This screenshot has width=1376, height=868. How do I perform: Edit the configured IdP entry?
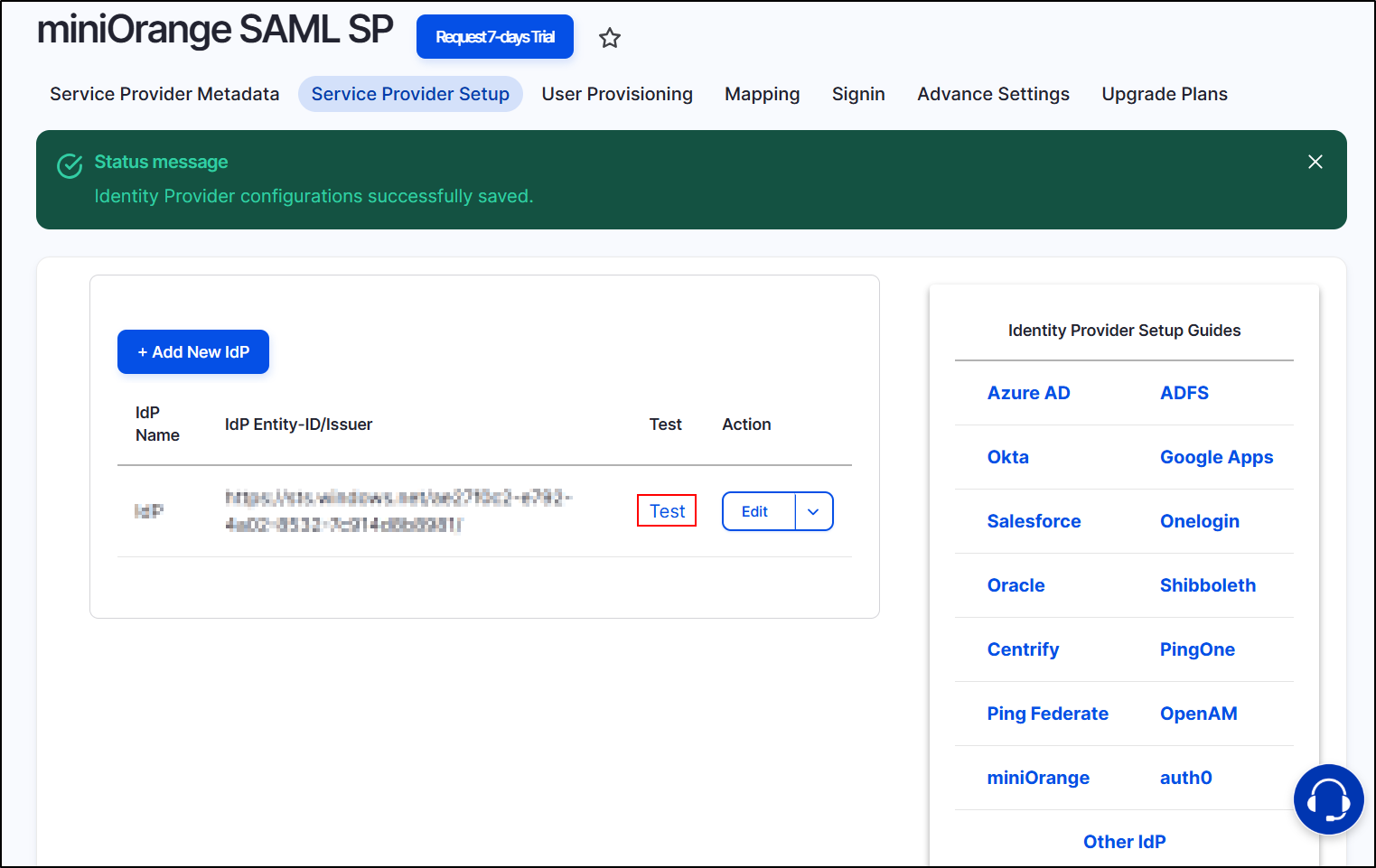[756, 511]
